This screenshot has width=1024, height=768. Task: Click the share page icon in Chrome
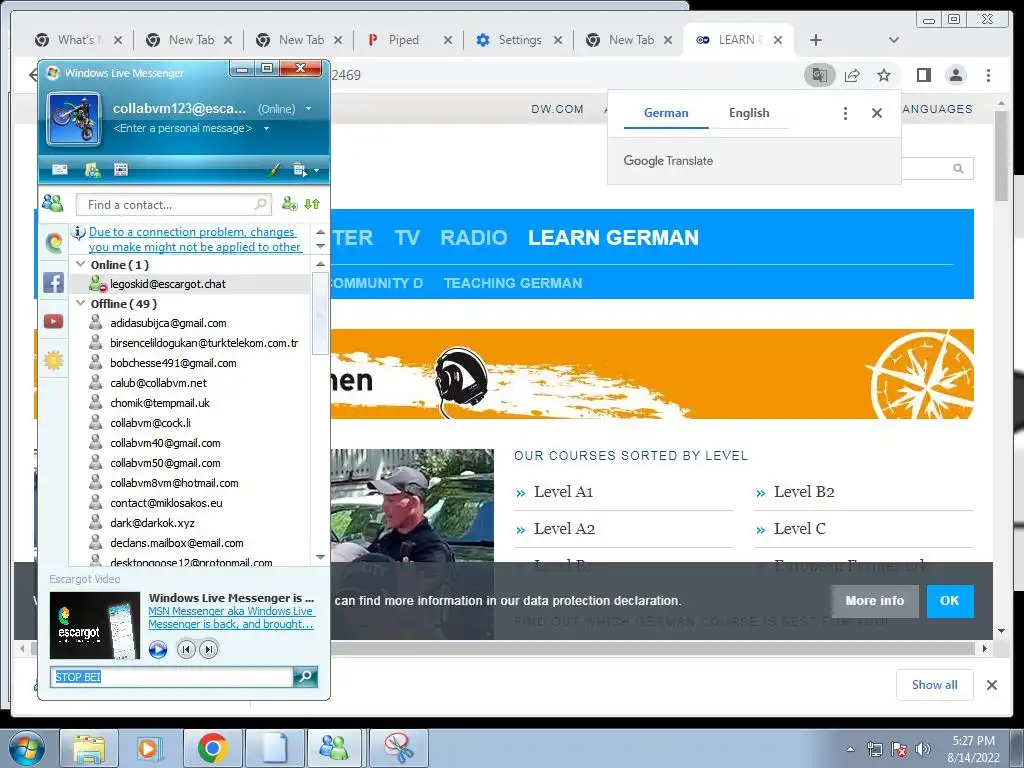(x=852, y=75)
